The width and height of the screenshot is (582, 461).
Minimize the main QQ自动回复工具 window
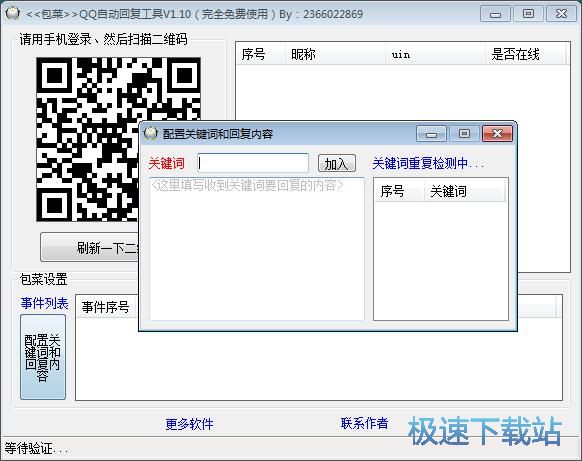tap(495, 14)
